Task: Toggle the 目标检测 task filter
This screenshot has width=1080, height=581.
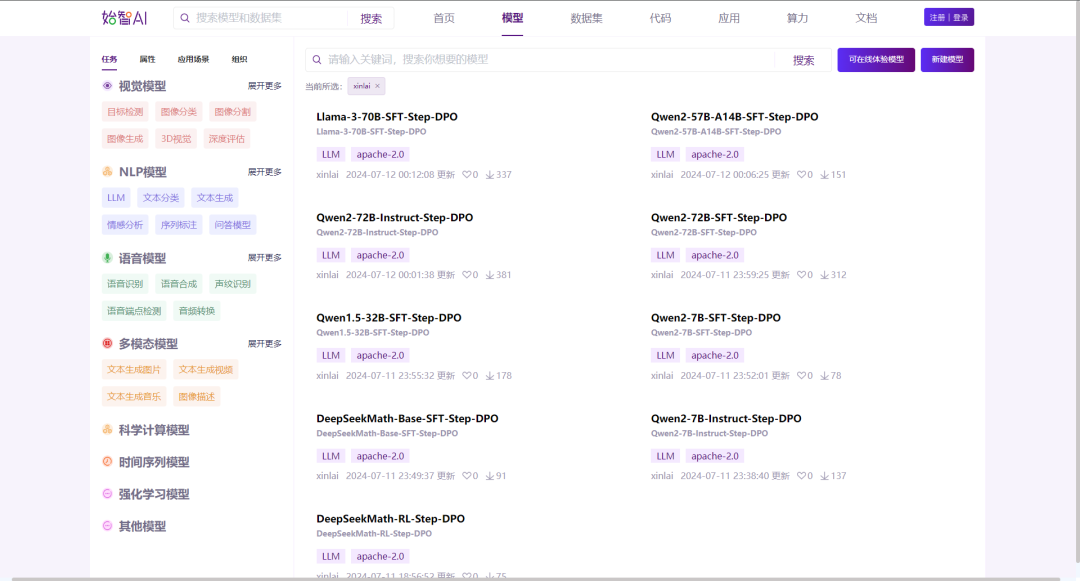Action: pos(125,112)
